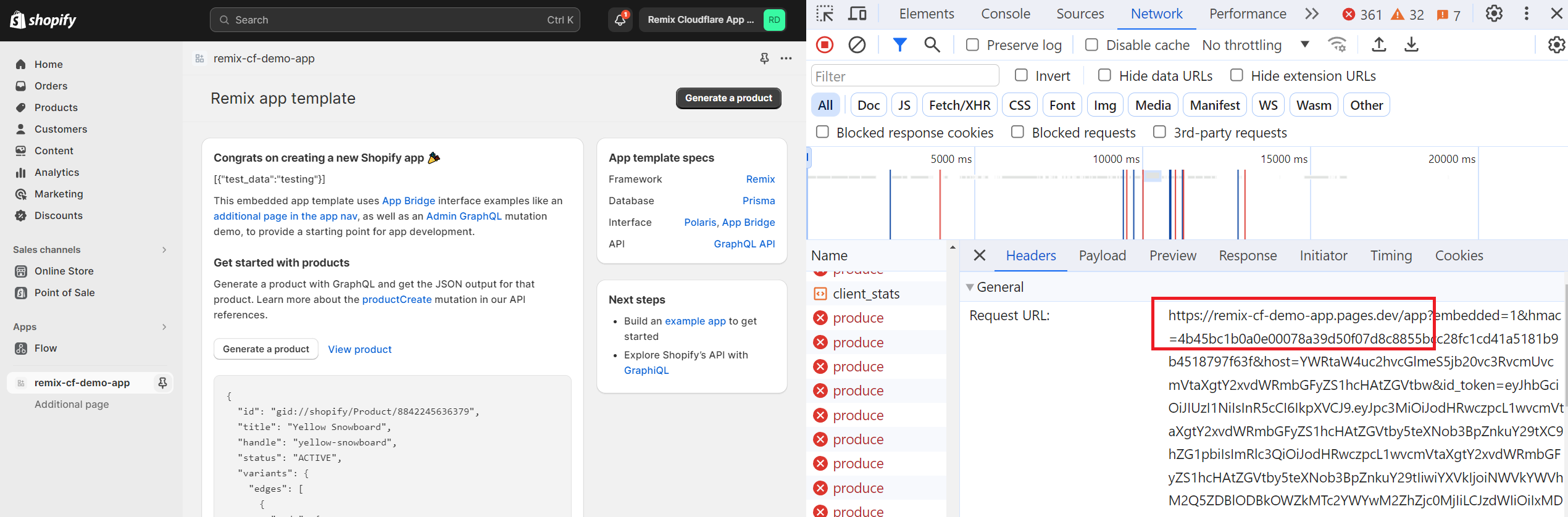The height and width of the screenshot is (517, 1568).
Task: Check Blocked response cookies
Action: [x=822, y=132]
